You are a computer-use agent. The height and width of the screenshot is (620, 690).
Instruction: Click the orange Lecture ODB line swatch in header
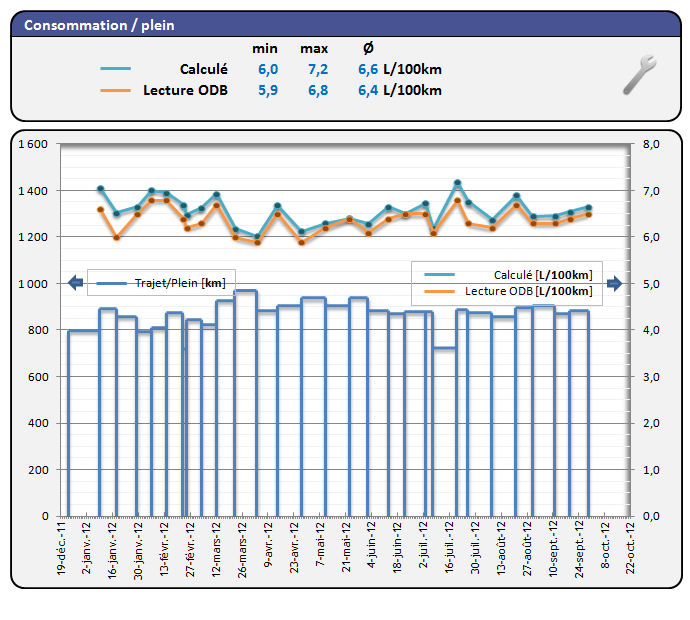tap(115, 91)
